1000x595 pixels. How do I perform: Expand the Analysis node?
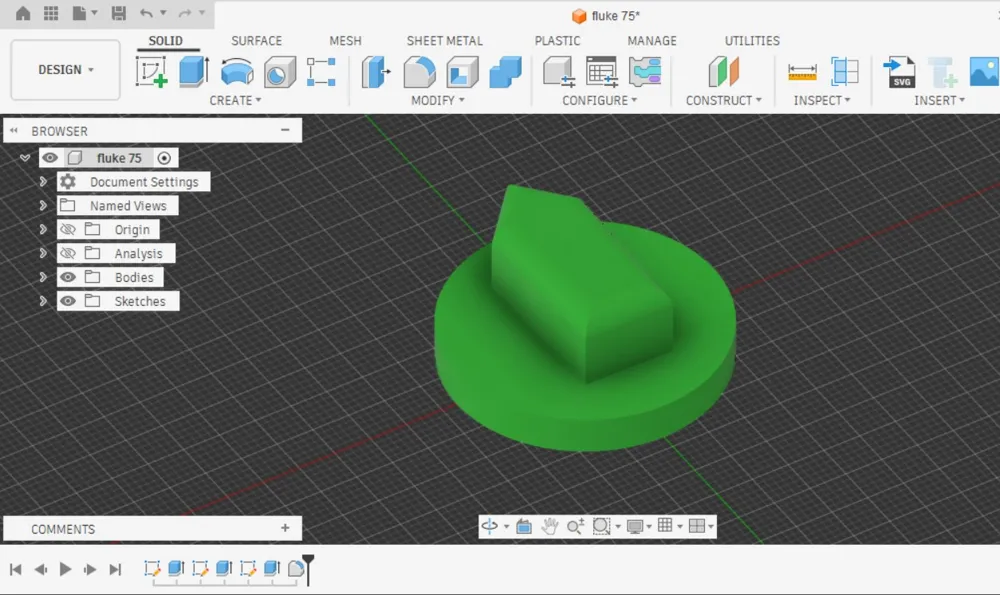[43, 253]
